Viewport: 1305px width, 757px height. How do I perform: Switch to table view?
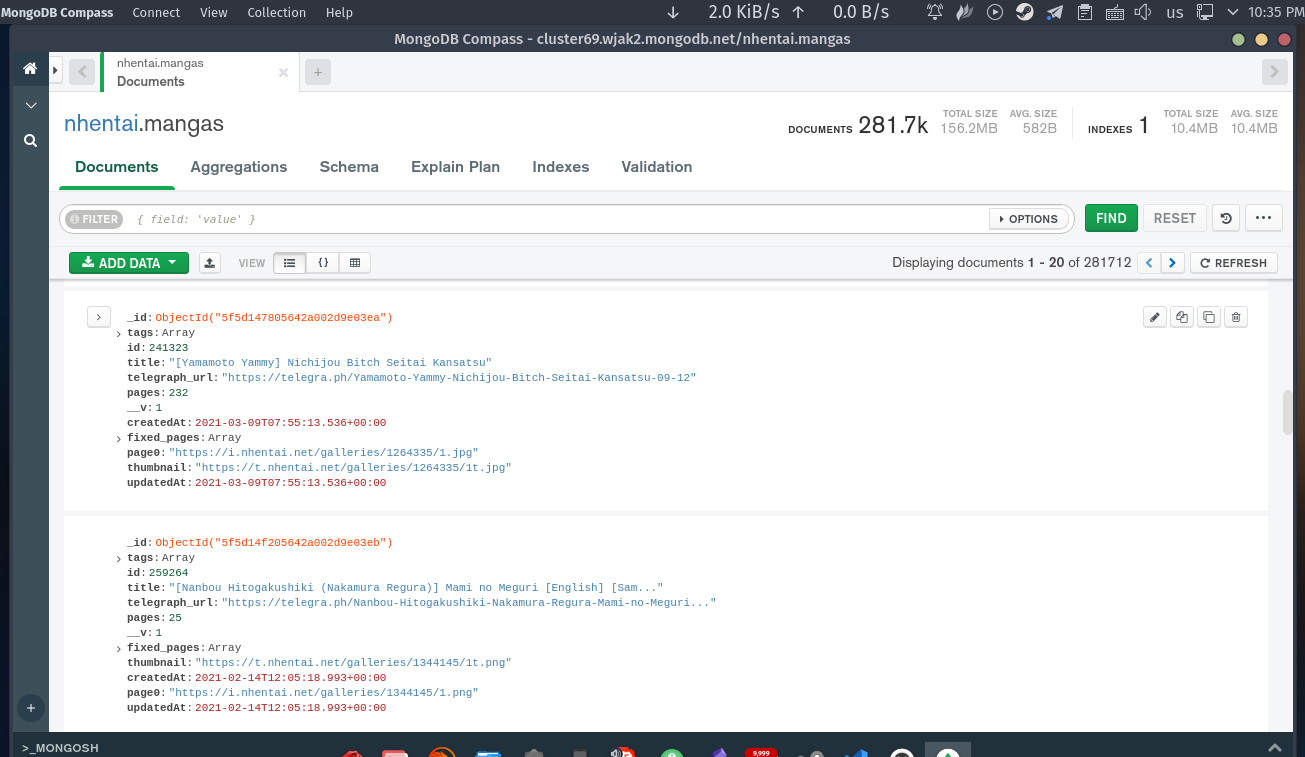pos(355,263)
